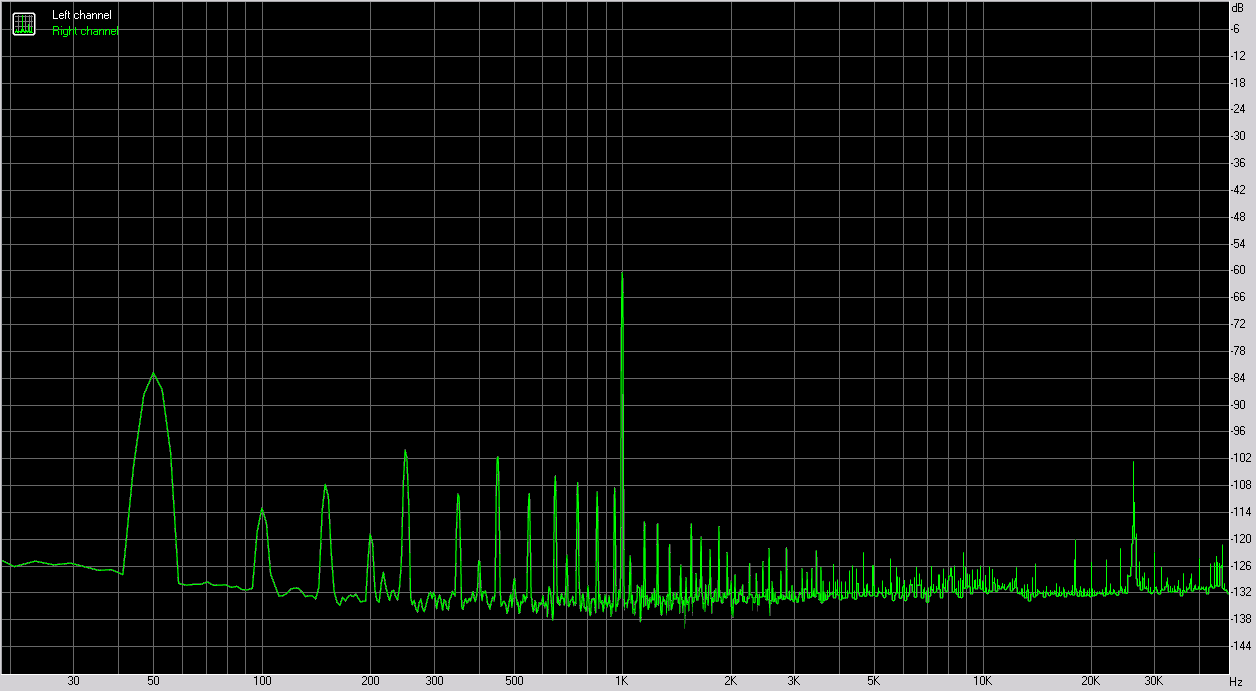
Task: Click the '2K' frequency axis label
Action: click(x=731, y=681)
